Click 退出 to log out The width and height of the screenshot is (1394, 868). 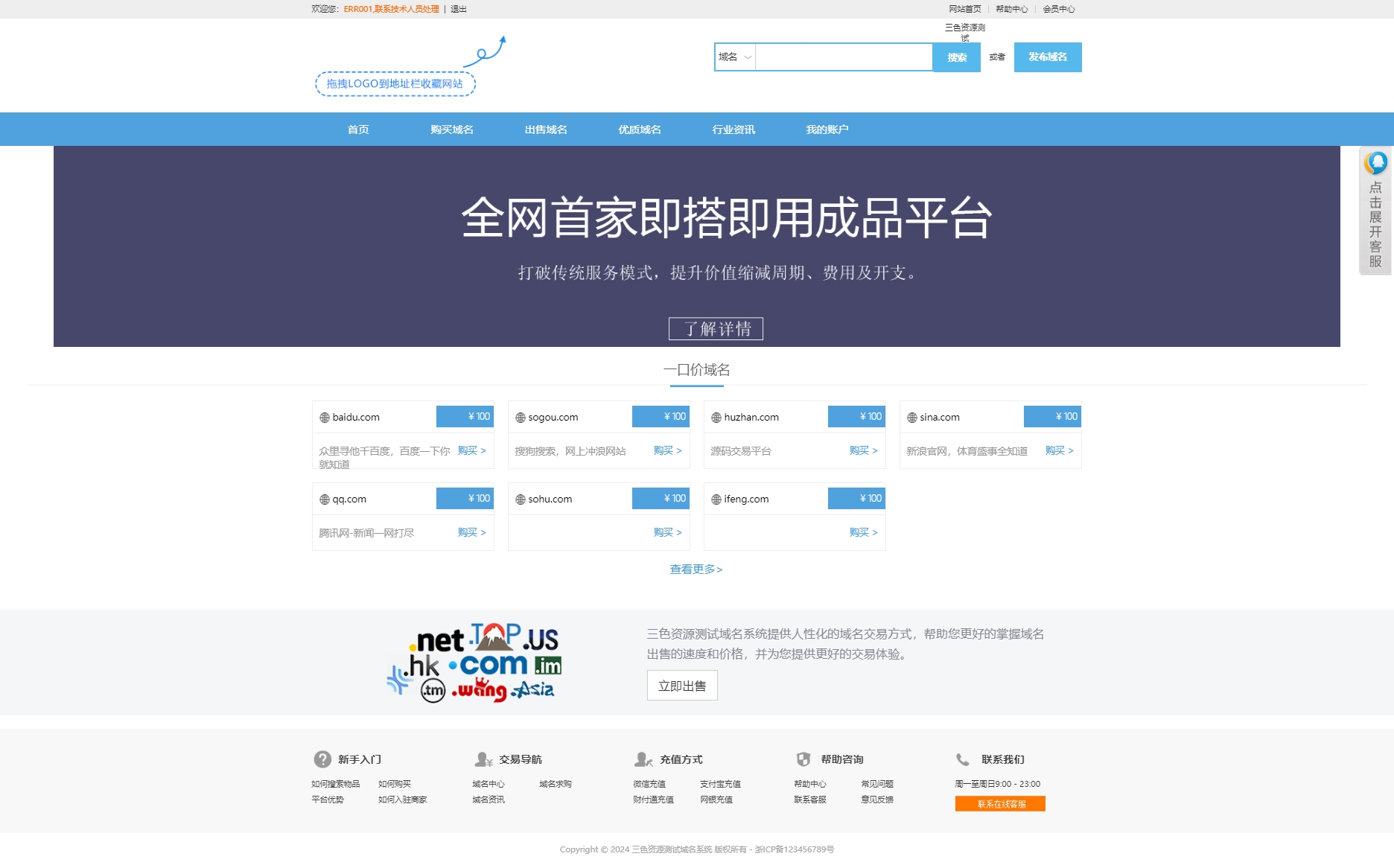[454, 9]
